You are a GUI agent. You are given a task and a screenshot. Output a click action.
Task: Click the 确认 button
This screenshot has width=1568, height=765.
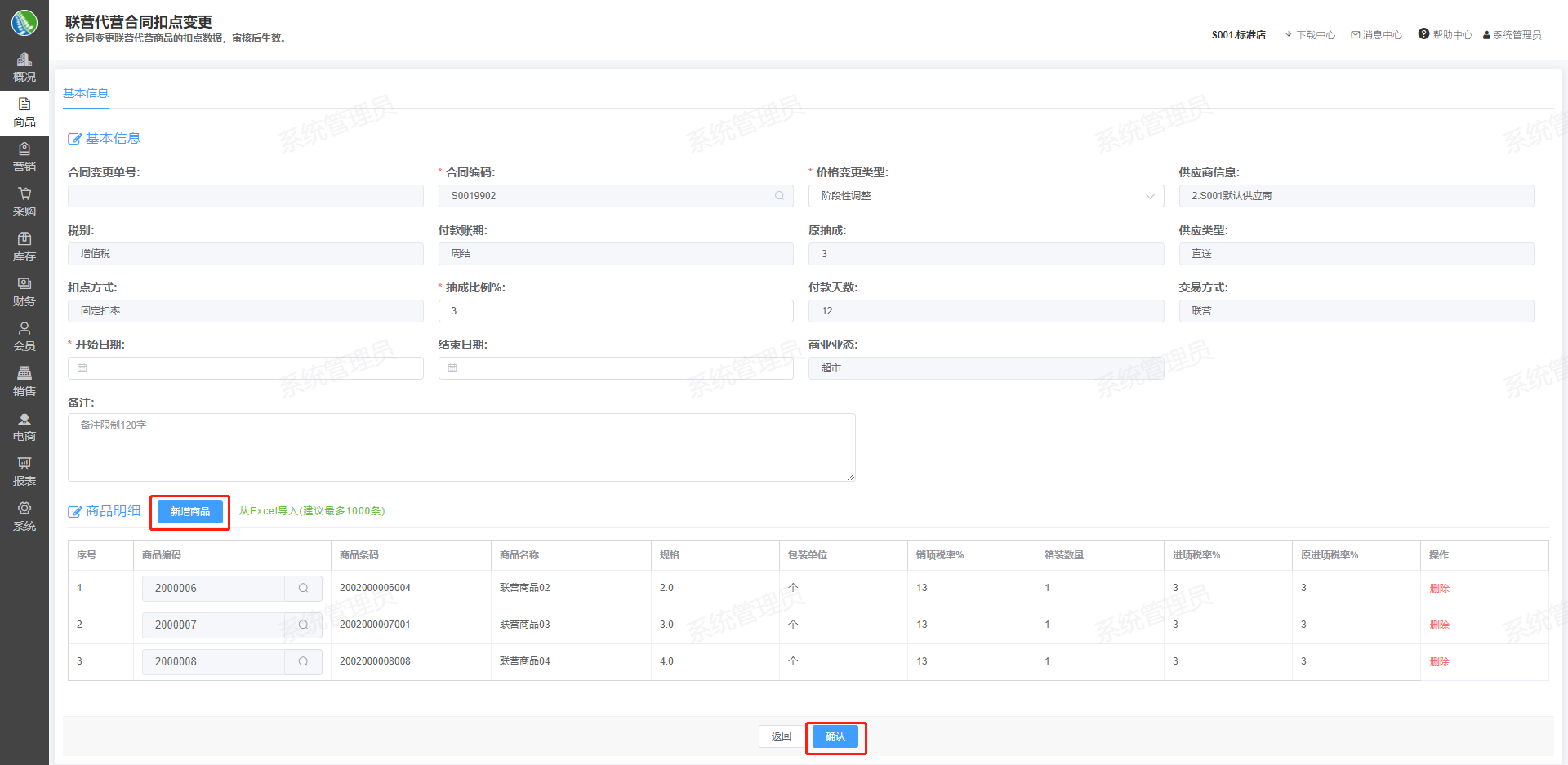[x=835, y=736]
